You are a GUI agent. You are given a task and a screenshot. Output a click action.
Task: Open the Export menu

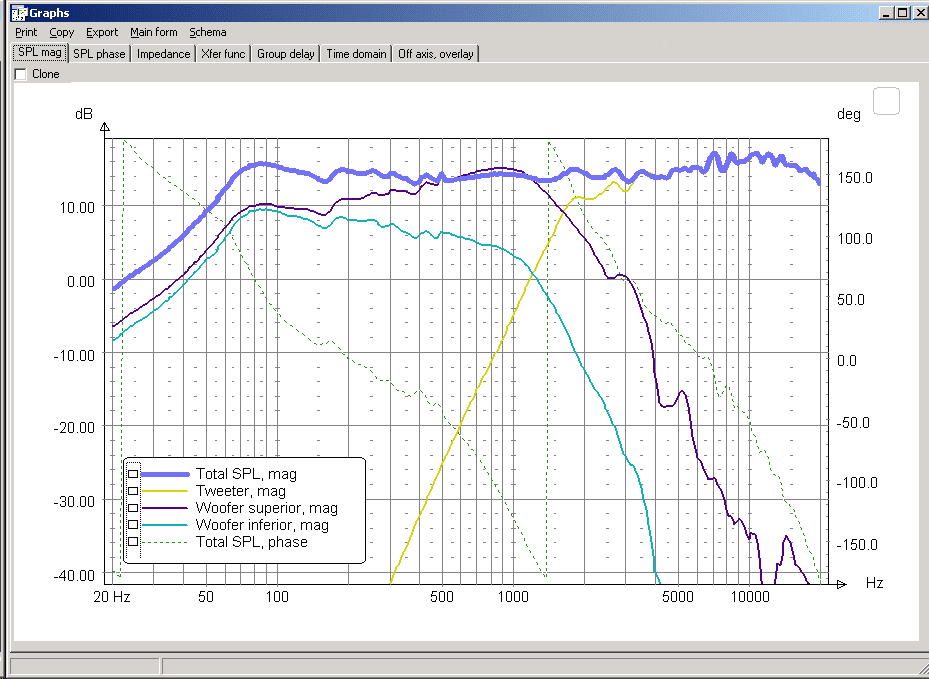[x=102, y=33]
